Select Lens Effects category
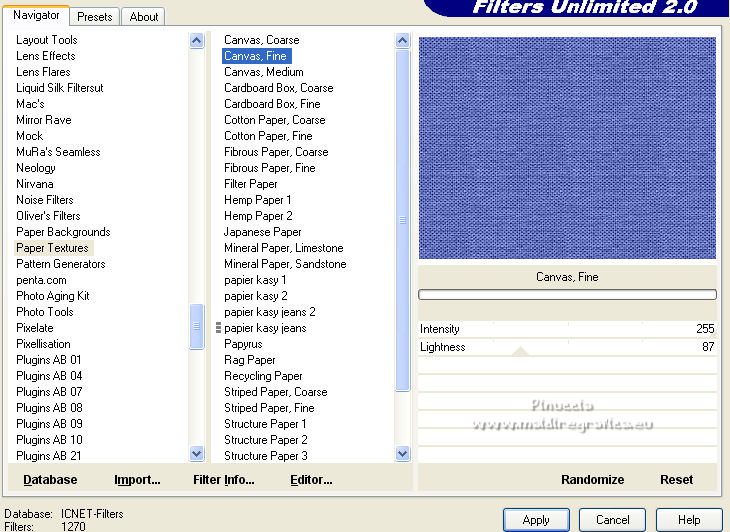The width and height of the screenshot is (730, 532). (x=46, y=56)
